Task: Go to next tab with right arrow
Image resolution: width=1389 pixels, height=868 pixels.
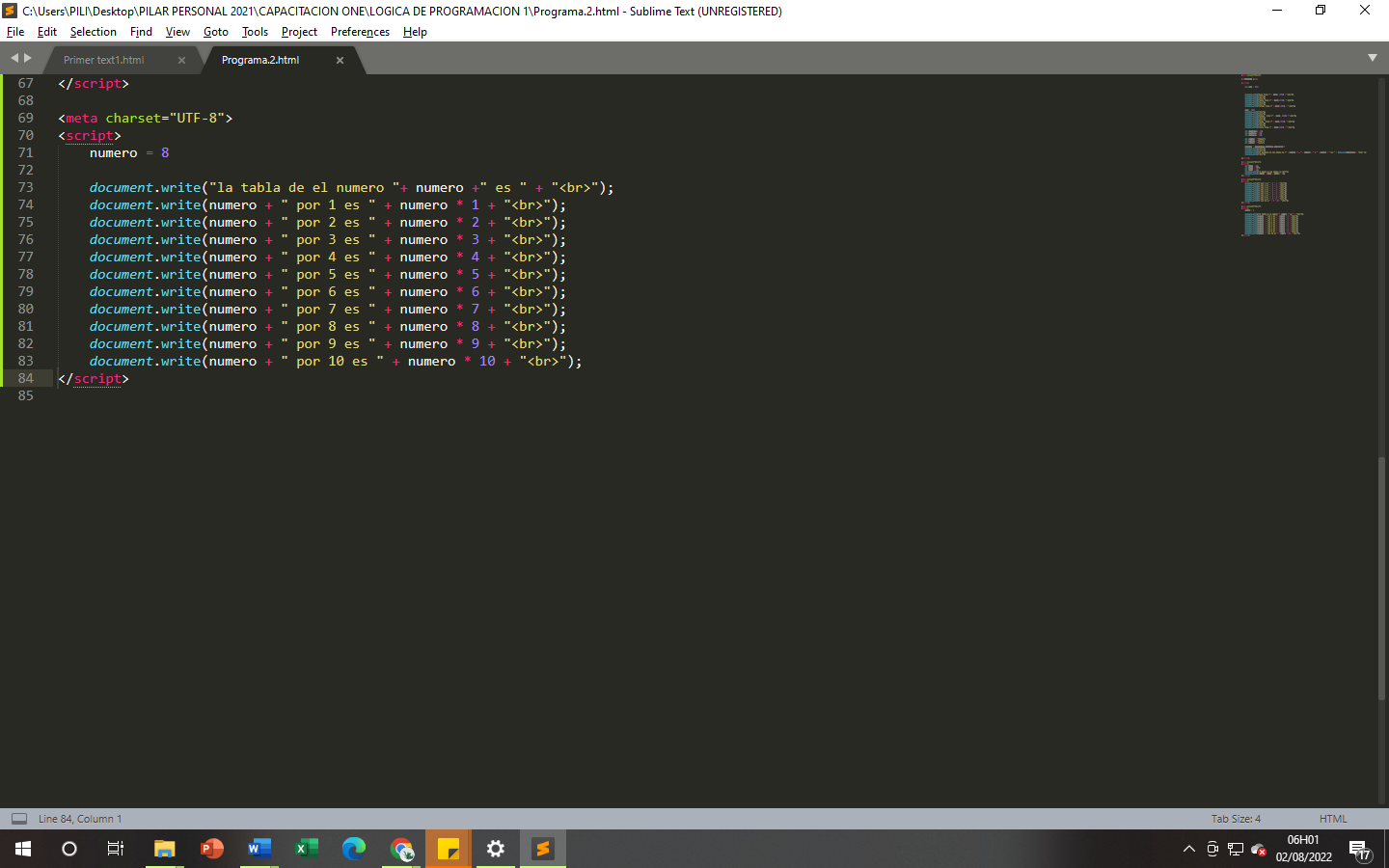Action: pyautogui.click(x=28, y=58)
